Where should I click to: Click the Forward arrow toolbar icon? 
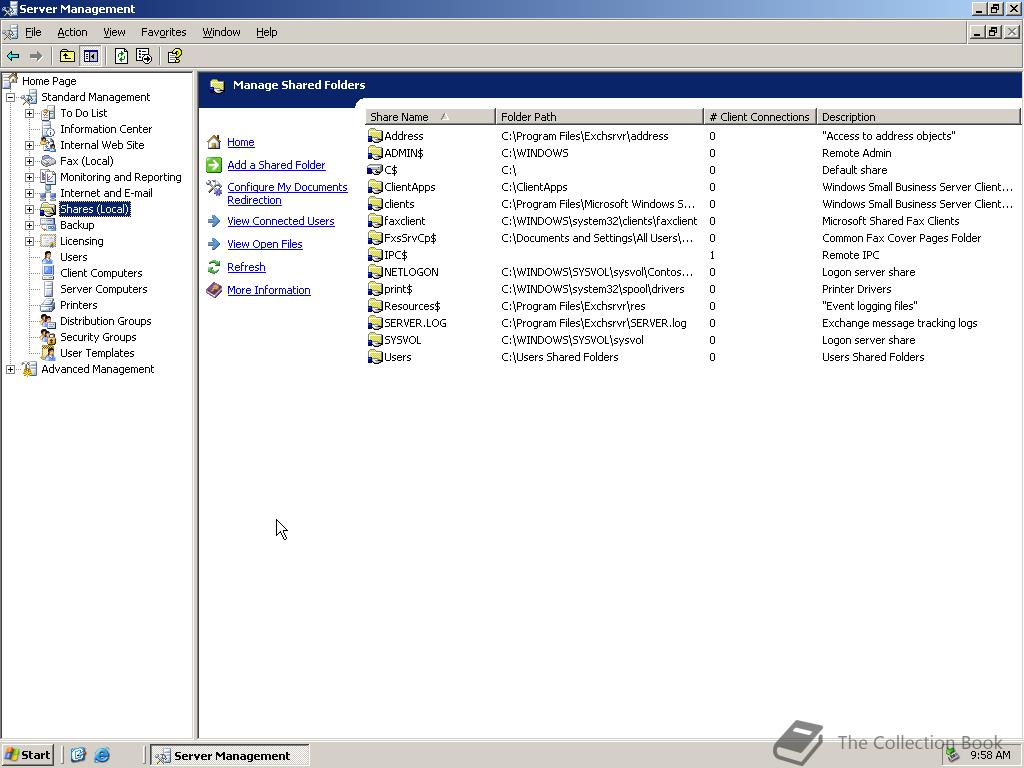point(36,56)
